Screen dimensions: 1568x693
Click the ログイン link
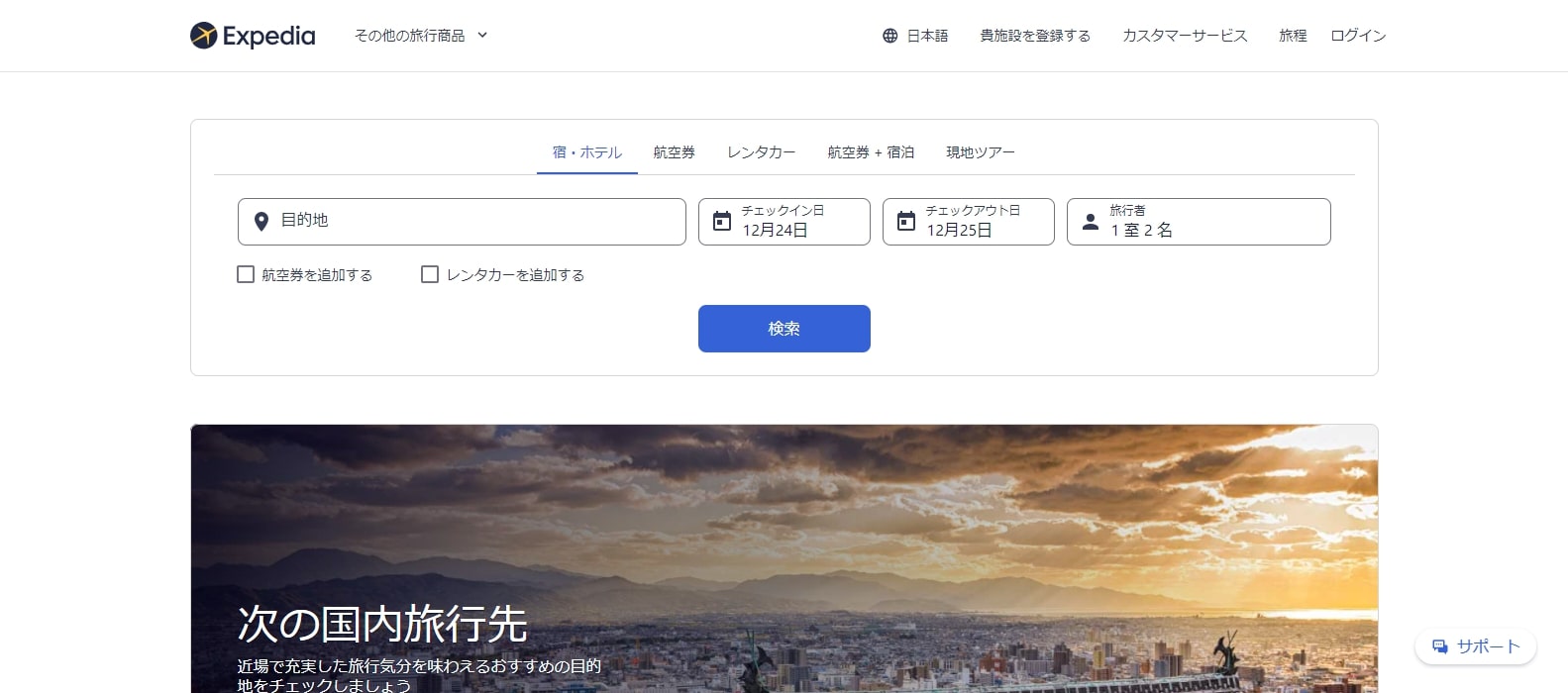point(1357,36)
